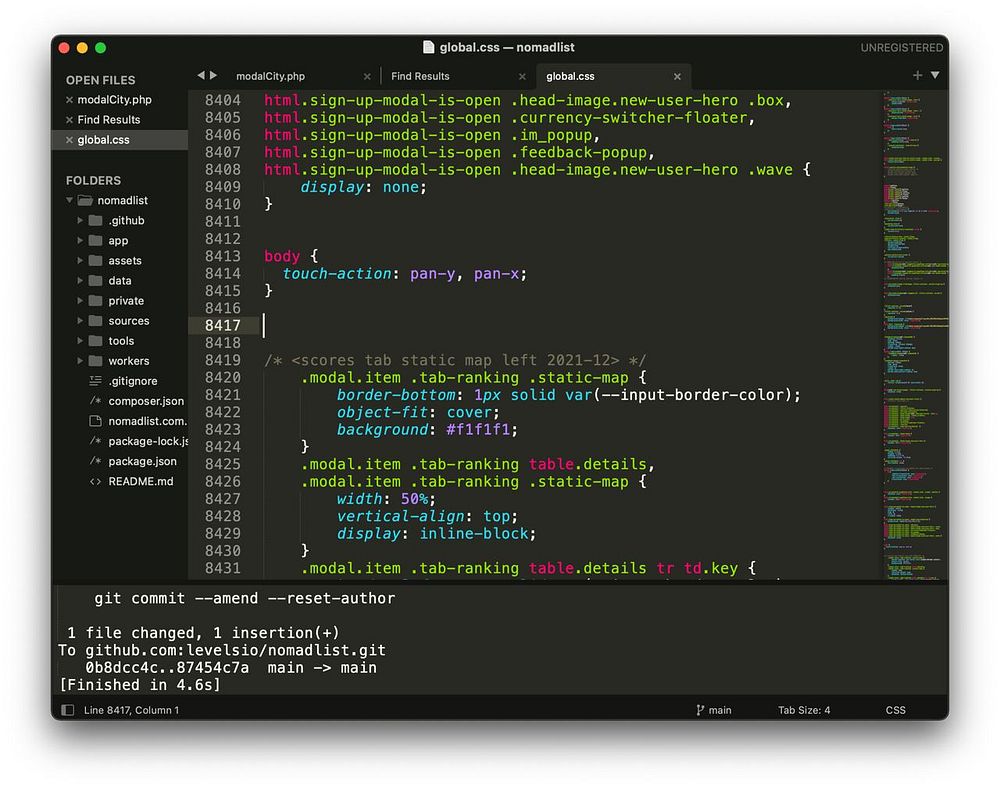The height and width of the screenshot is (788, 1000).
Task: Close the Find Results tab
Action: point(522,77)
